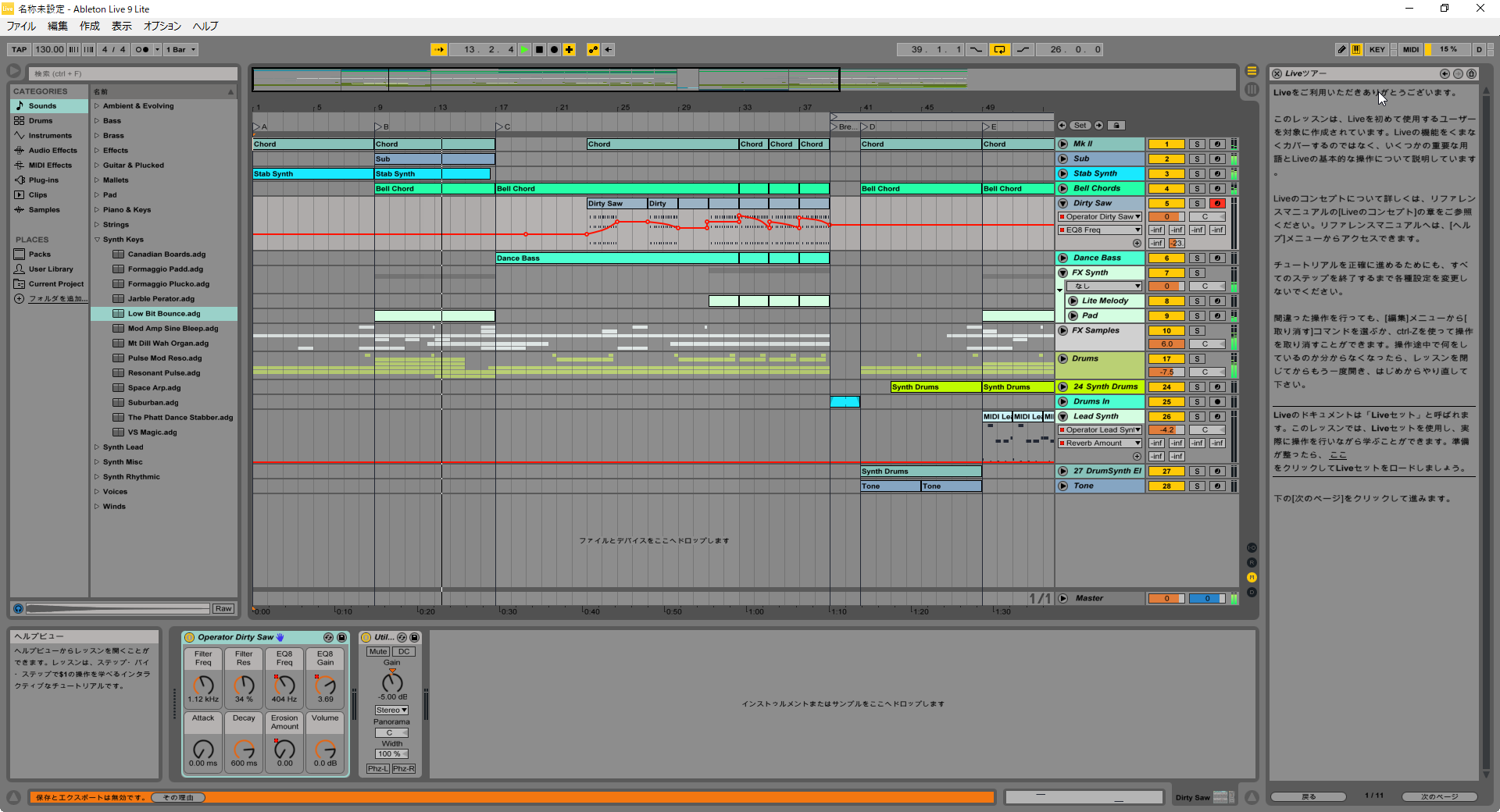The width and height of the screenshot is (1500, 812).
Task: Toggle the yellow Arrangement Loop switch
Action: tap(999, 49)
